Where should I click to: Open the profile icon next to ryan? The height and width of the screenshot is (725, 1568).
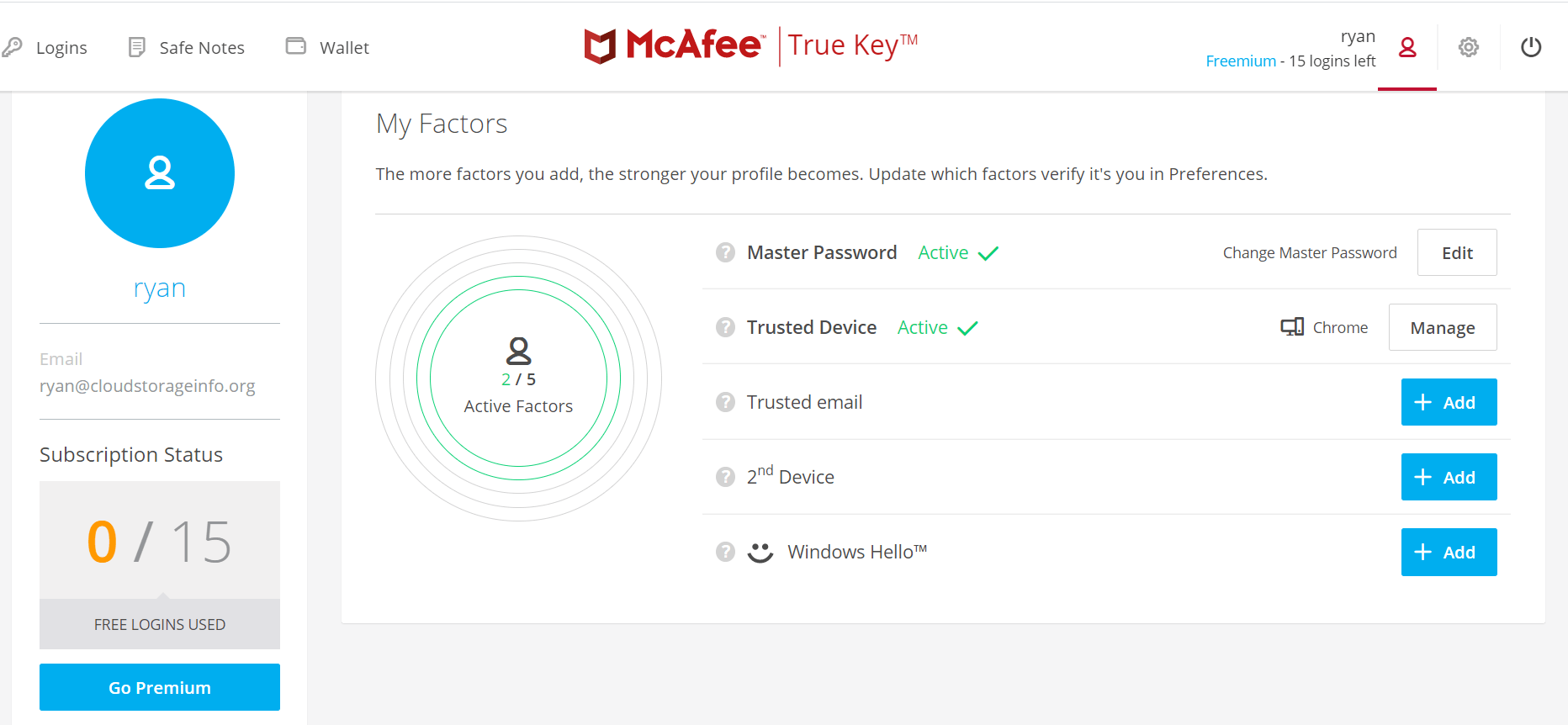pos(1407,48)
